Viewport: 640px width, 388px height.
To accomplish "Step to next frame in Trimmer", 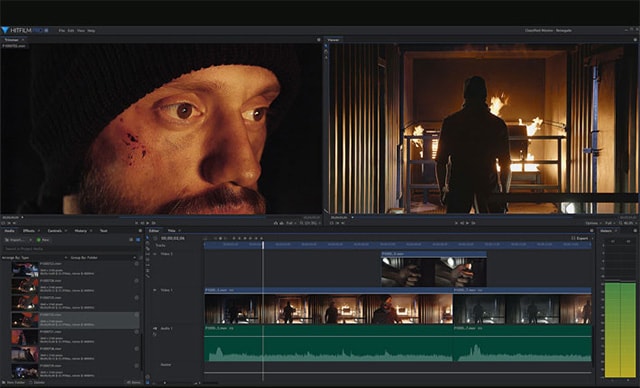I will click(153, 223).
